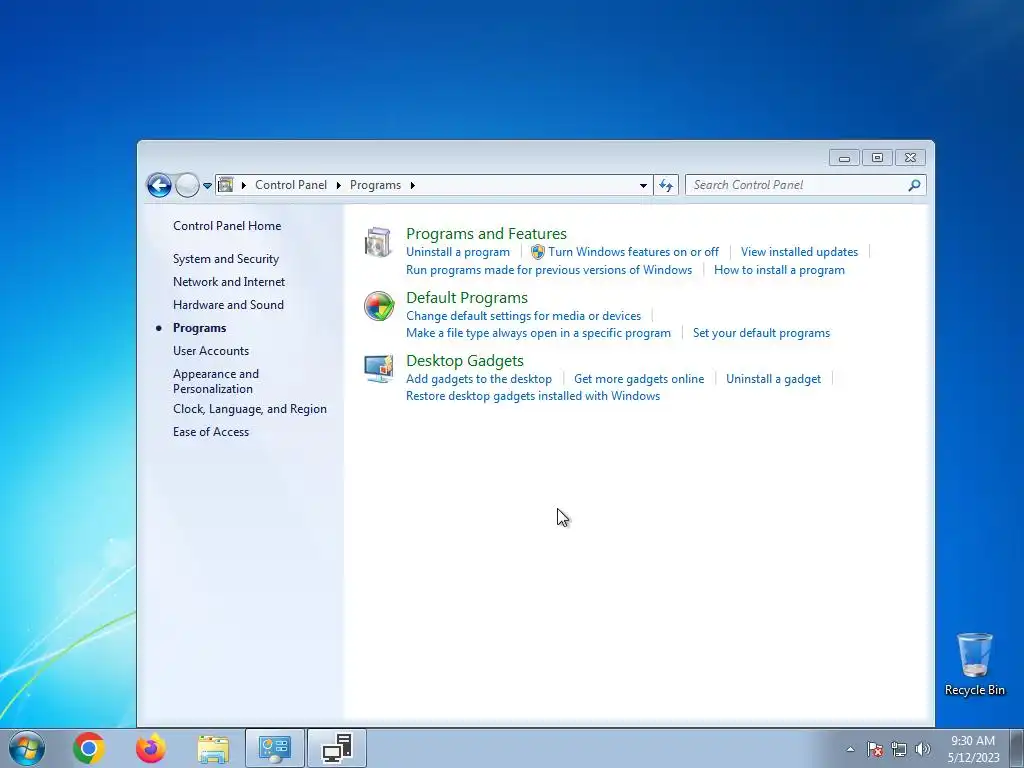Open Action Center flag icon
This screenshot has height=768, width=1024.
875,749
